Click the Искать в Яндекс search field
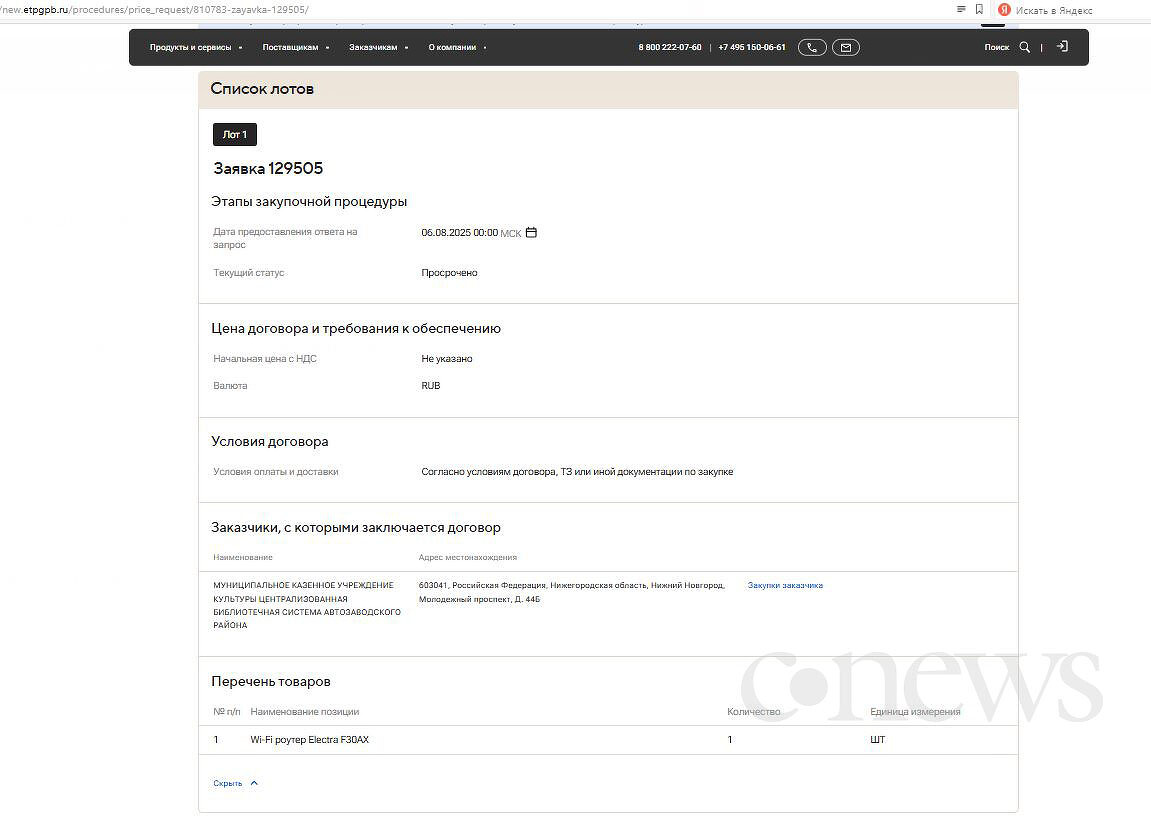 point(1070,10)
